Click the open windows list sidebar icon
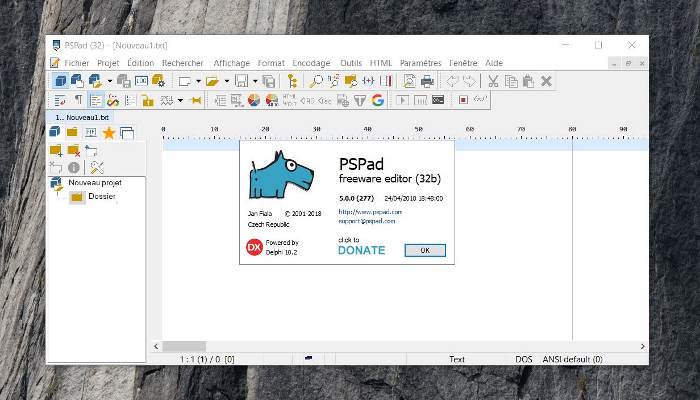 coord(127,133)
